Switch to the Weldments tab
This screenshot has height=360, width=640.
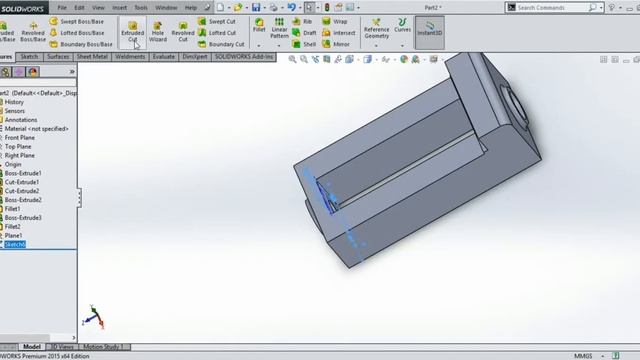[130, 57]
